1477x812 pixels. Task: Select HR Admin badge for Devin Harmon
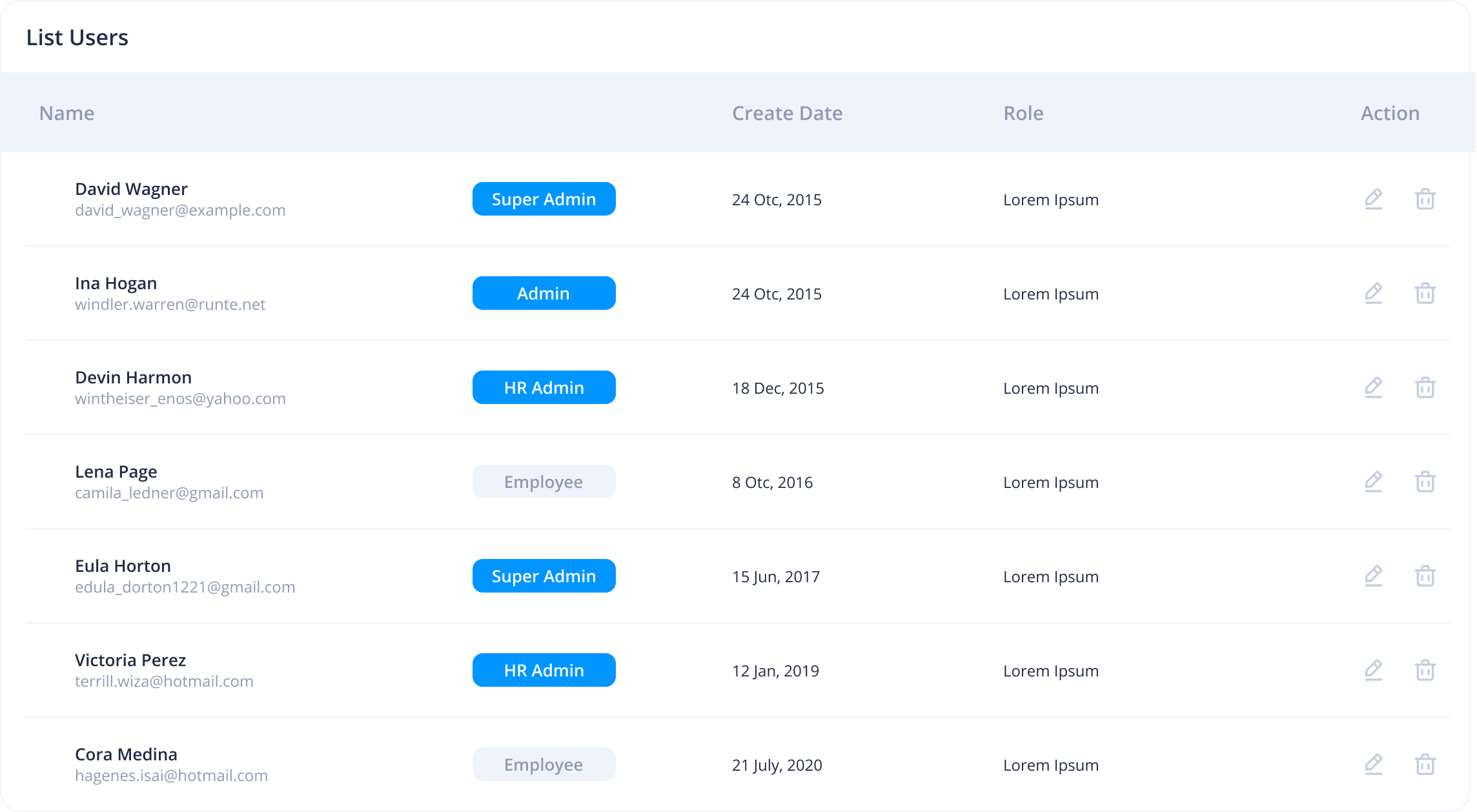coord(544,387)
